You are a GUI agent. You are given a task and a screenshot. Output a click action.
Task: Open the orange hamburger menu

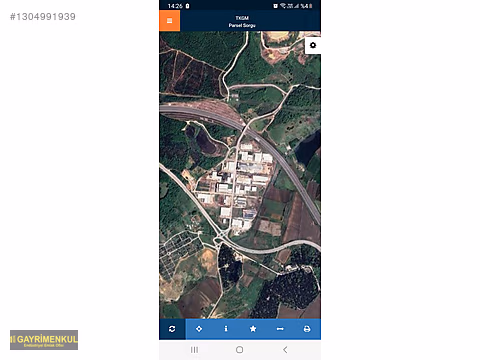(x=169, y=21)
